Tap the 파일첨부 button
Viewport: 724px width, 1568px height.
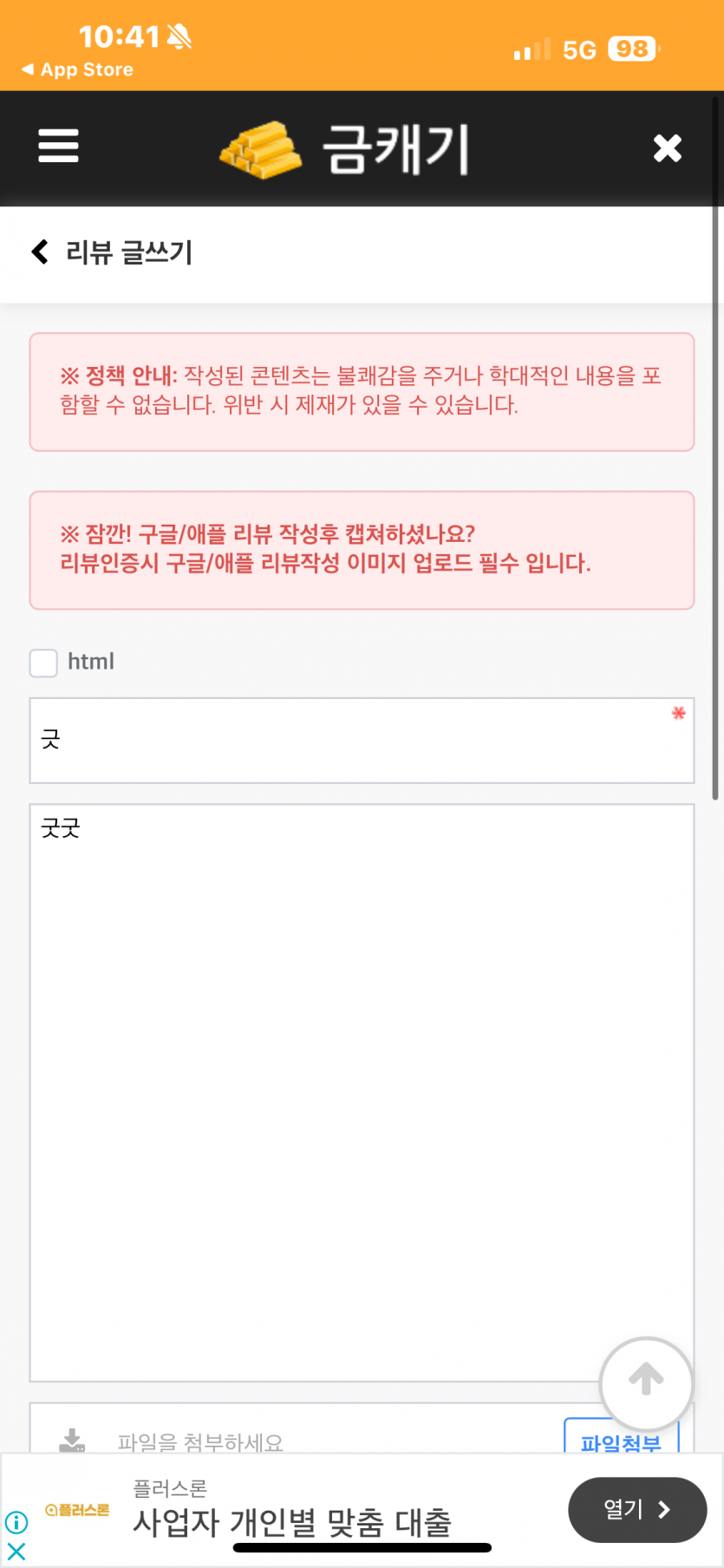pos(621,1439)
